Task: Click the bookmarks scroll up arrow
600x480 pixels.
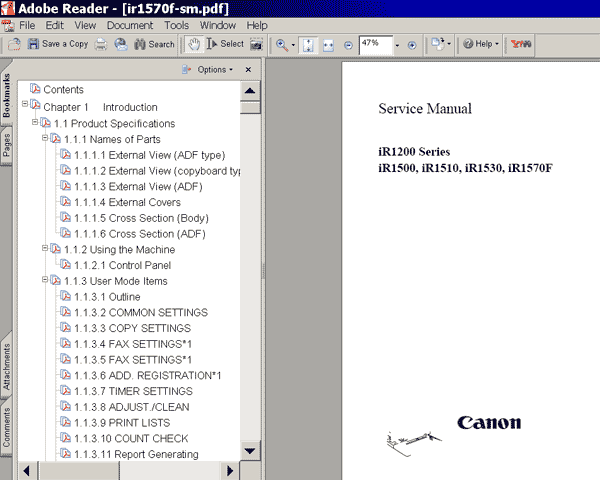Action: point(250,91)
